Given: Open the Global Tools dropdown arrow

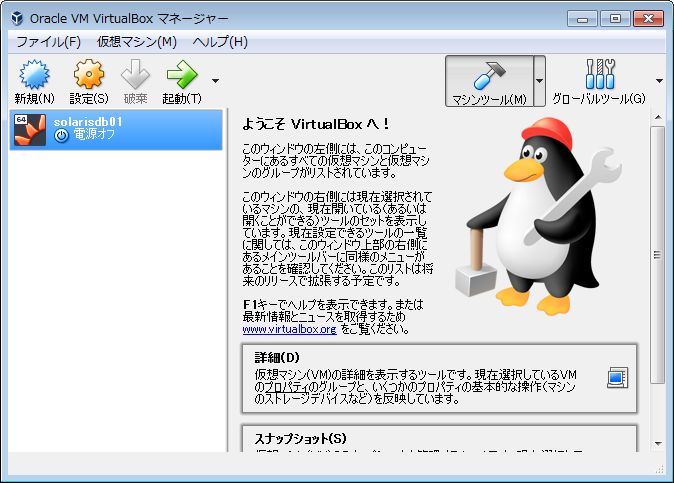Looking at the screenshot, I should (659, 80).
